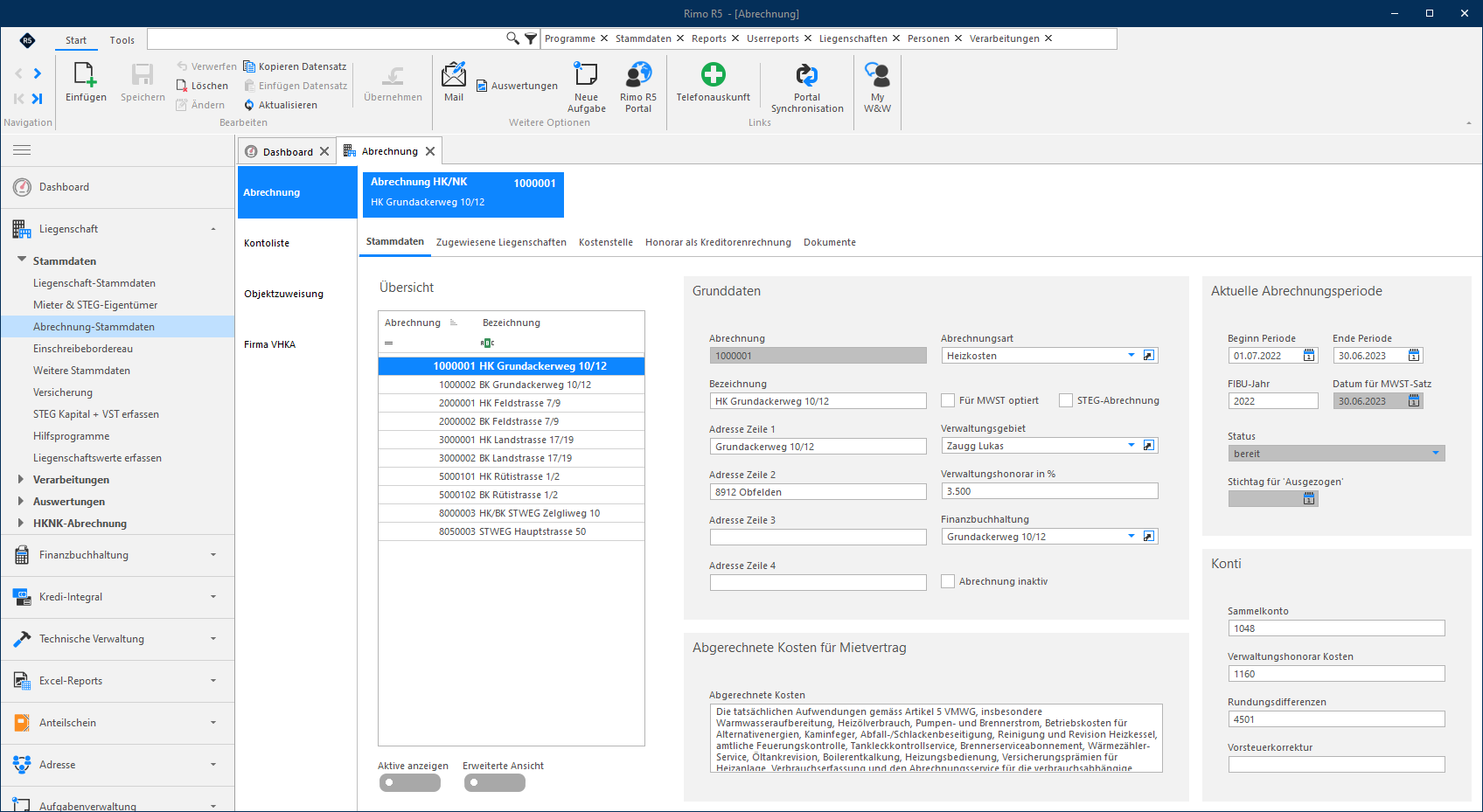Tick the Abrechnung inaktiv checkbox

[948, 581]
